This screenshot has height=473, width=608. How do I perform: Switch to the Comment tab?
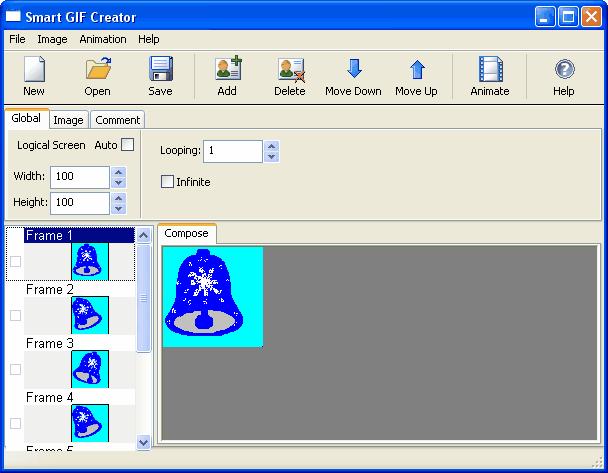117,120
